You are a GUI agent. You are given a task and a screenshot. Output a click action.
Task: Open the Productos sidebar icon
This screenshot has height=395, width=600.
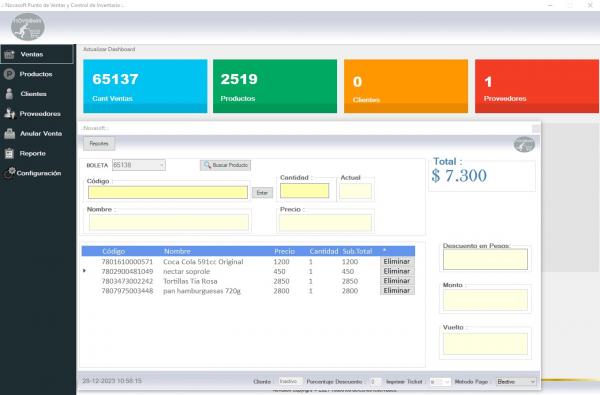click(x=9, y=74)
